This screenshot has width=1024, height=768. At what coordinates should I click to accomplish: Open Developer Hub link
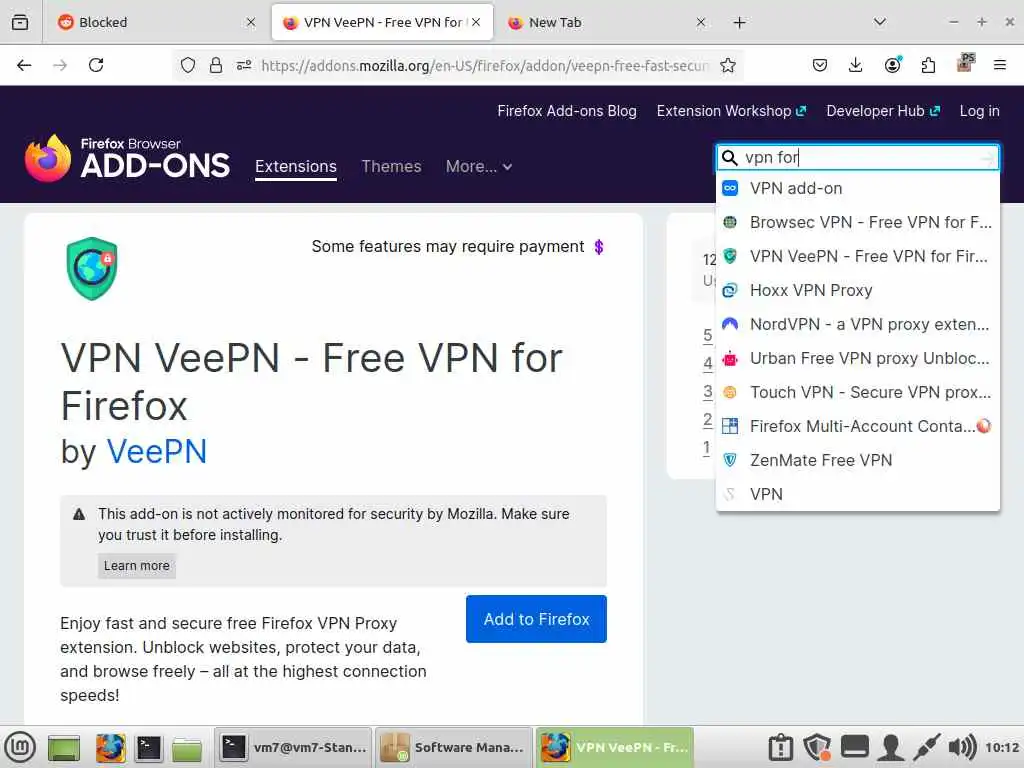click(x=883, y=111)
